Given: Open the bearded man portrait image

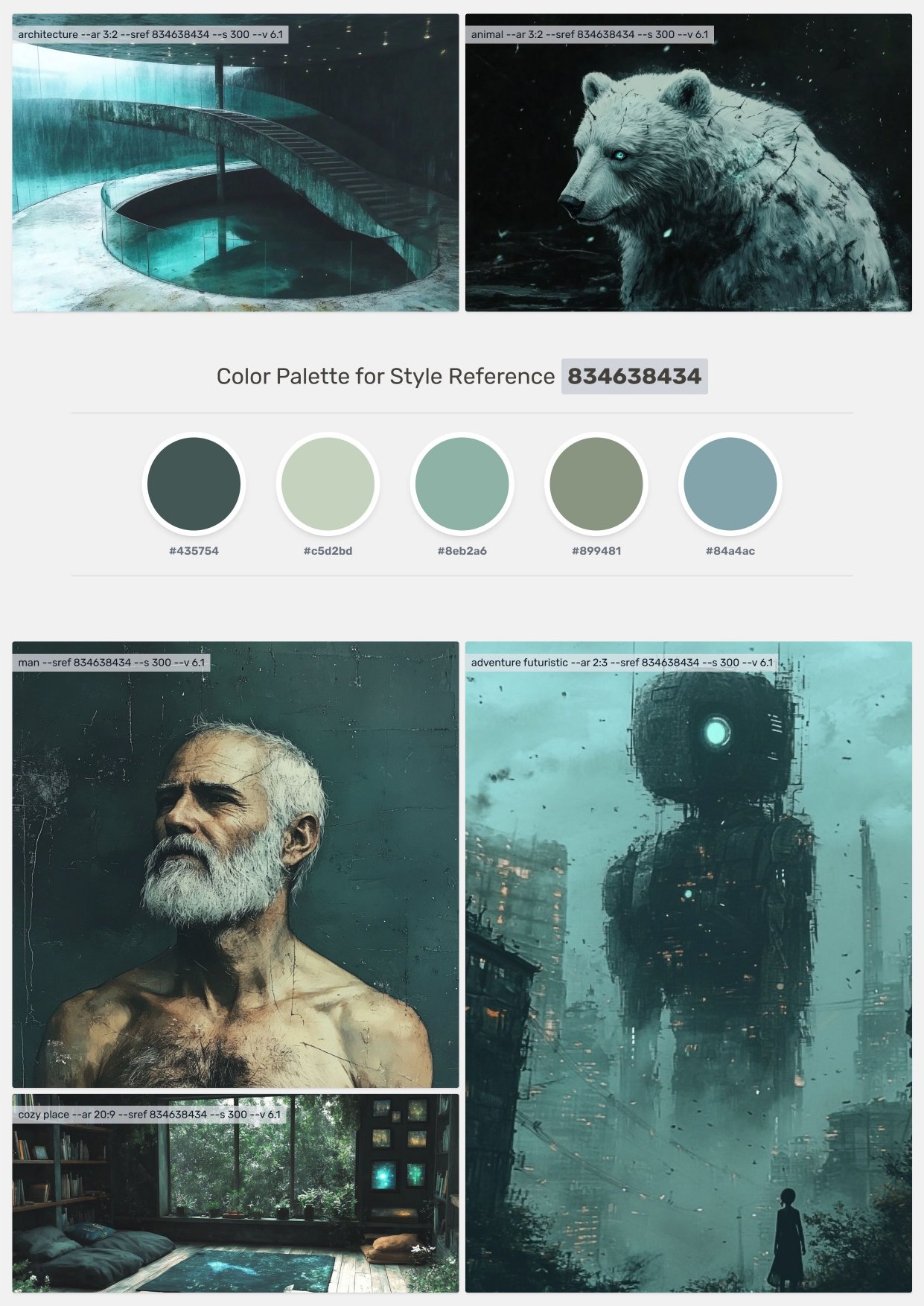Looking at the screenshot, I should (235, 864).
